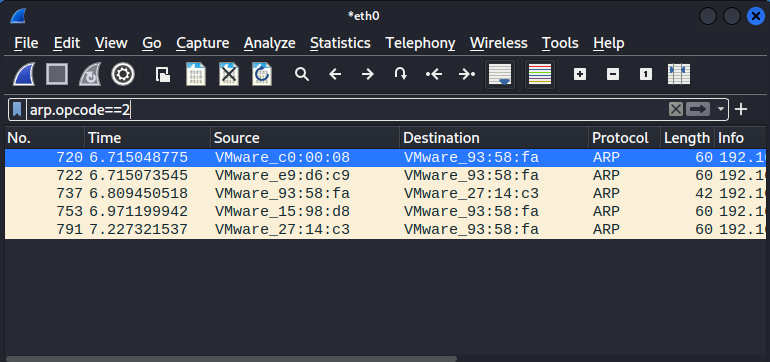The width and height of the screenshot is (770, 362).
Task: Jump to the first packet
Action: pyautogui.click(x=434, y=75)
